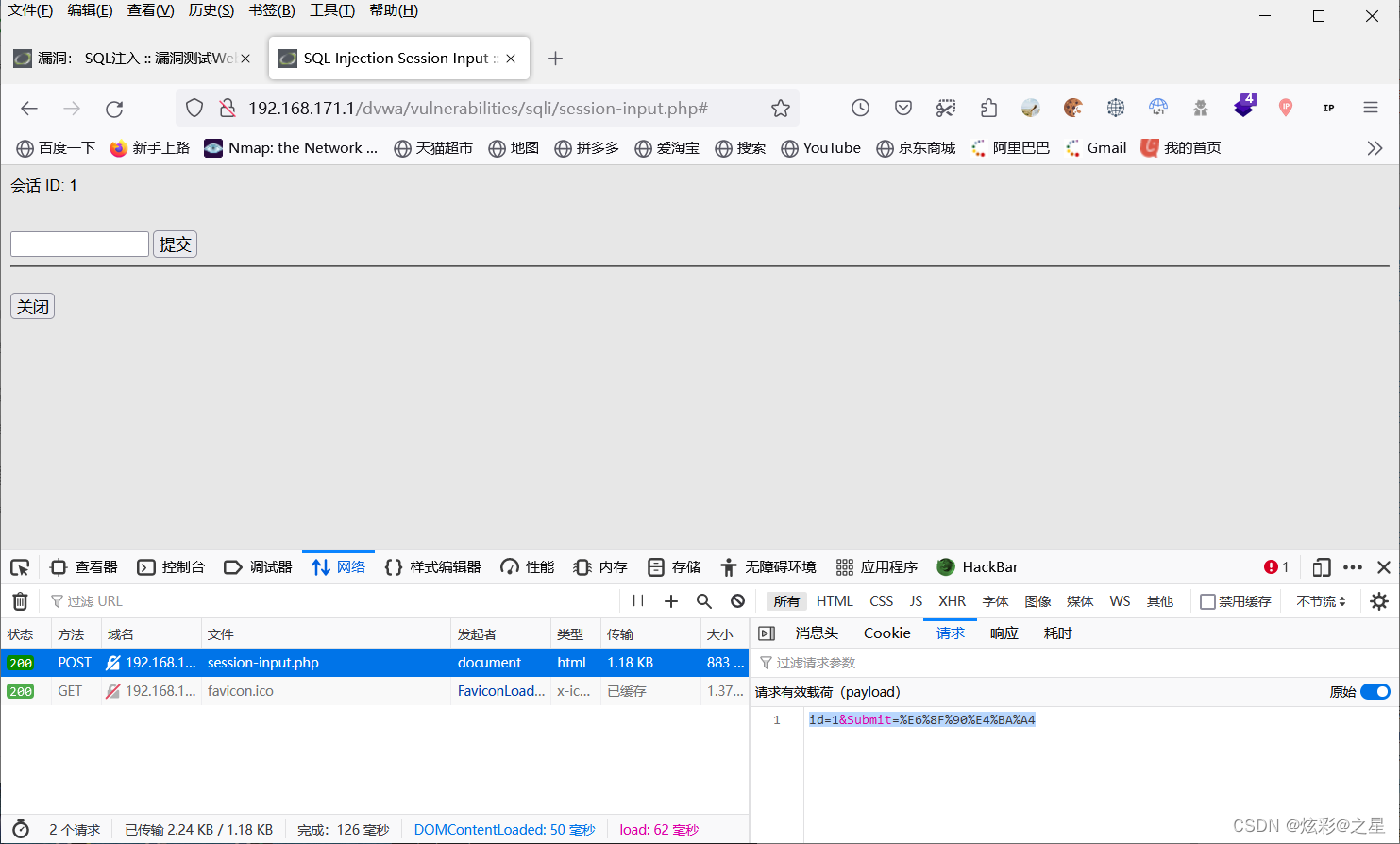Viewport: 1400px width, 844px height.
Task: Open the 历史 menu
Action: pyautogui.click(x=211, y=10)
